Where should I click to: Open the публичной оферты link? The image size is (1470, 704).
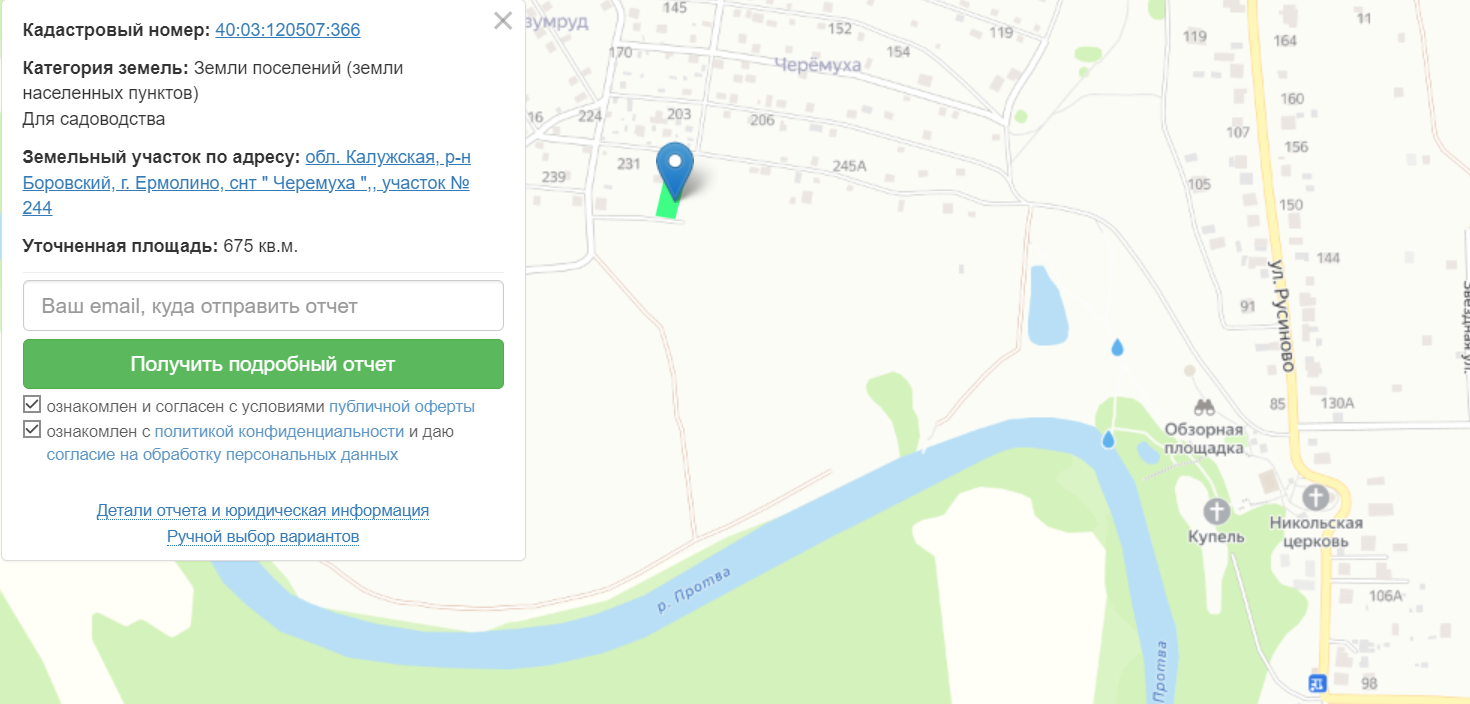point(401,407)
